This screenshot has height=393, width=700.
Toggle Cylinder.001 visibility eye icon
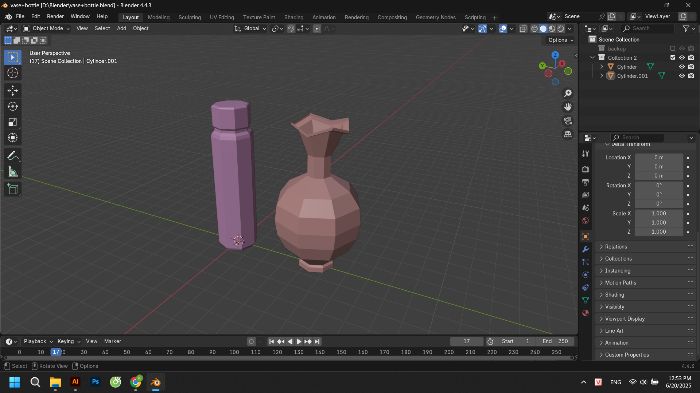682,76
